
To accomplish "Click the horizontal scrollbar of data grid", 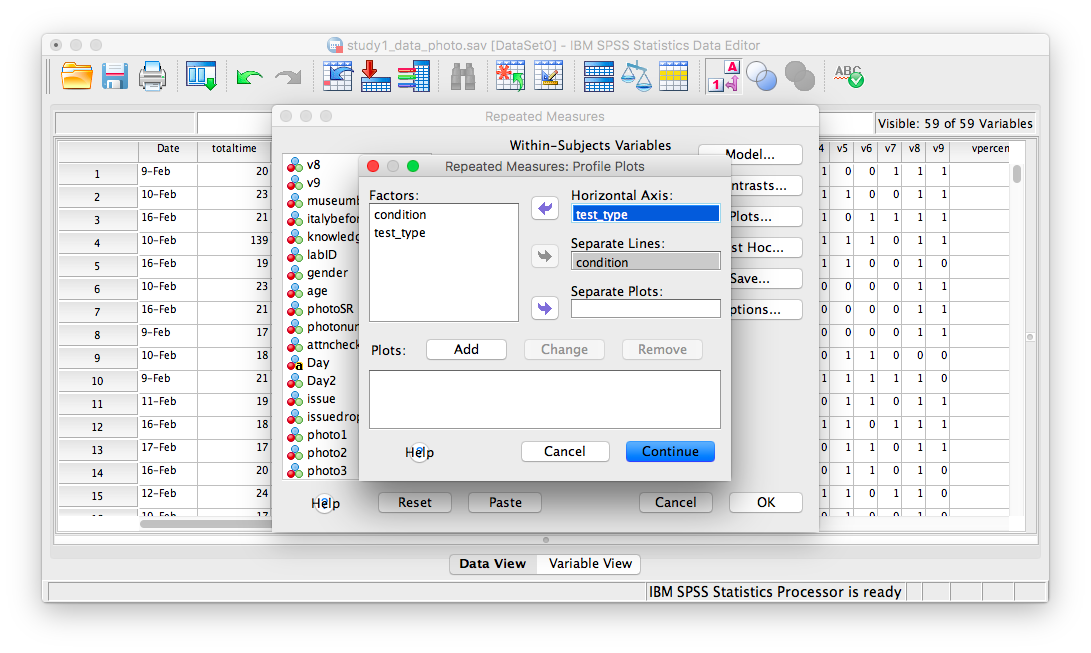I will coord(206,524).
